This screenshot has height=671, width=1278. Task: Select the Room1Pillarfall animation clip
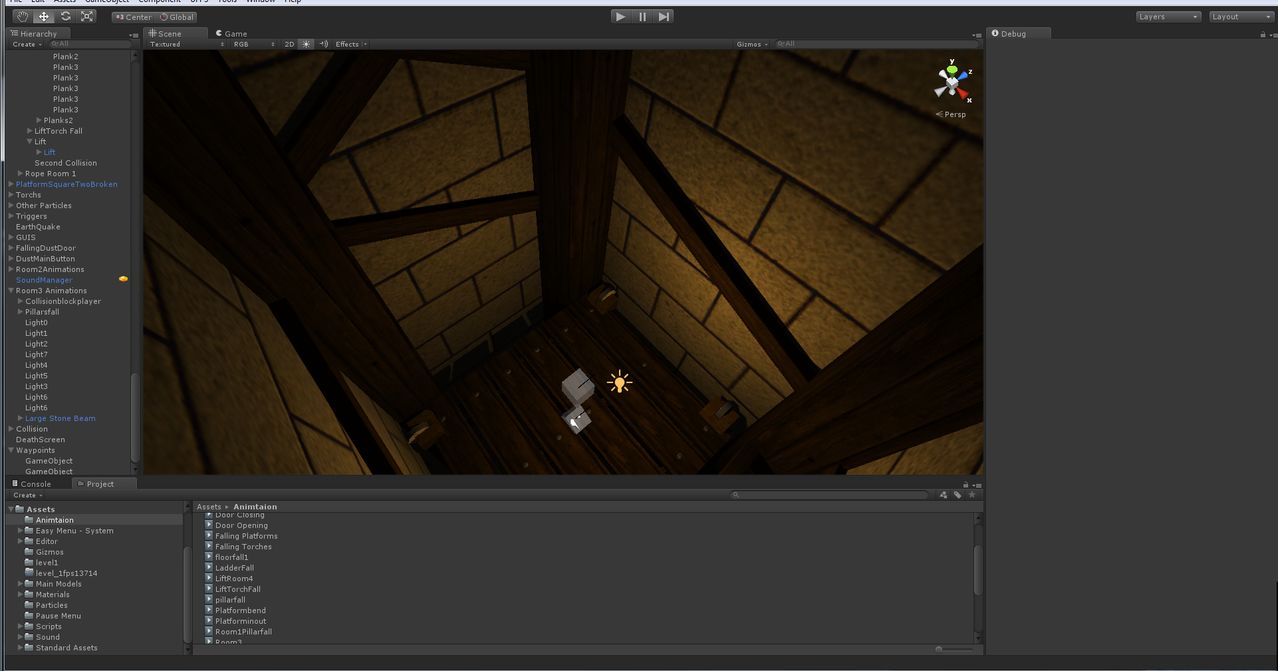pos(243,632)
